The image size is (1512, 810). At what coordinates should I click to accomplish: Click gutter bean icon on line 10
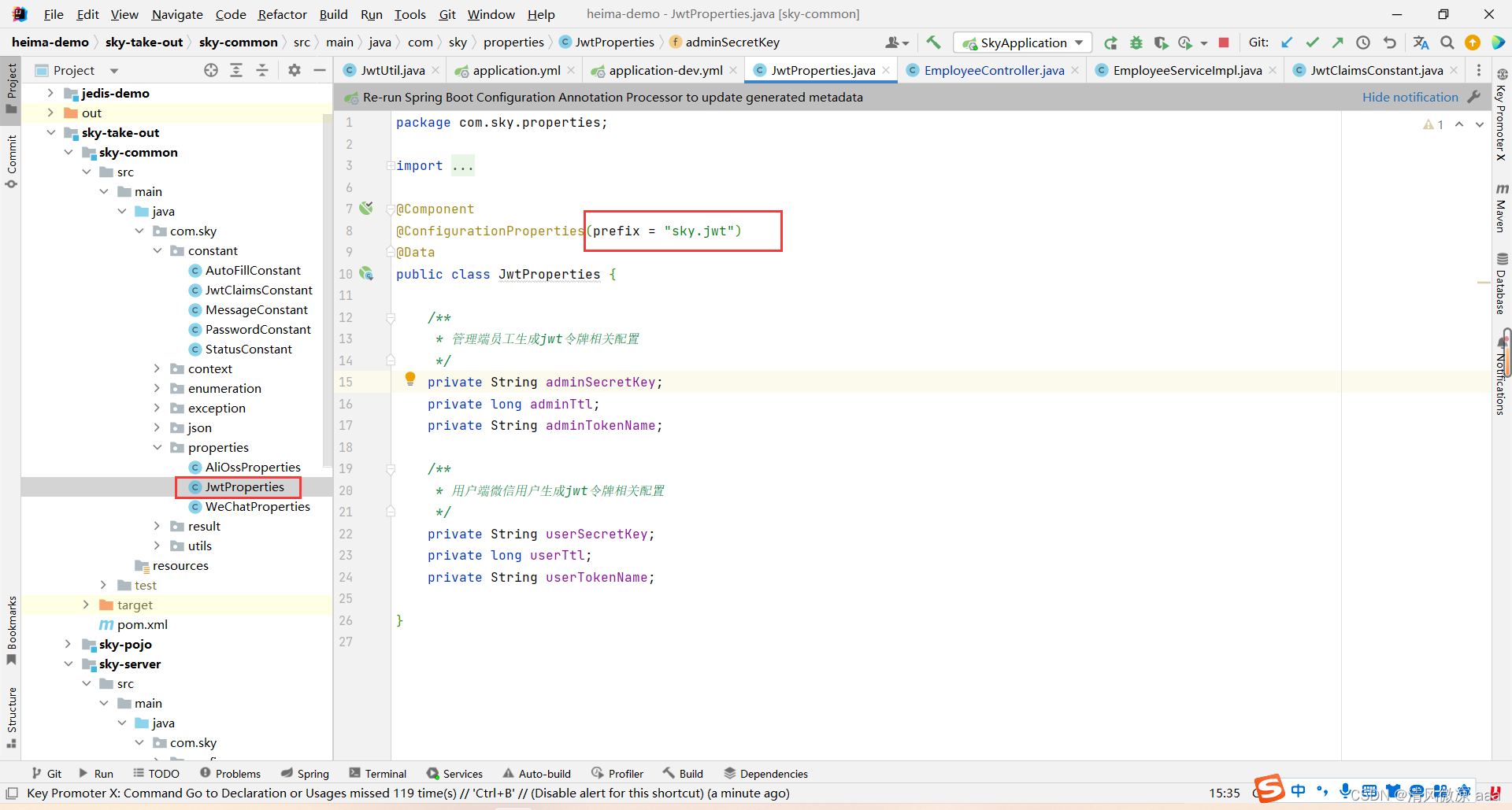tap(366, 273)
